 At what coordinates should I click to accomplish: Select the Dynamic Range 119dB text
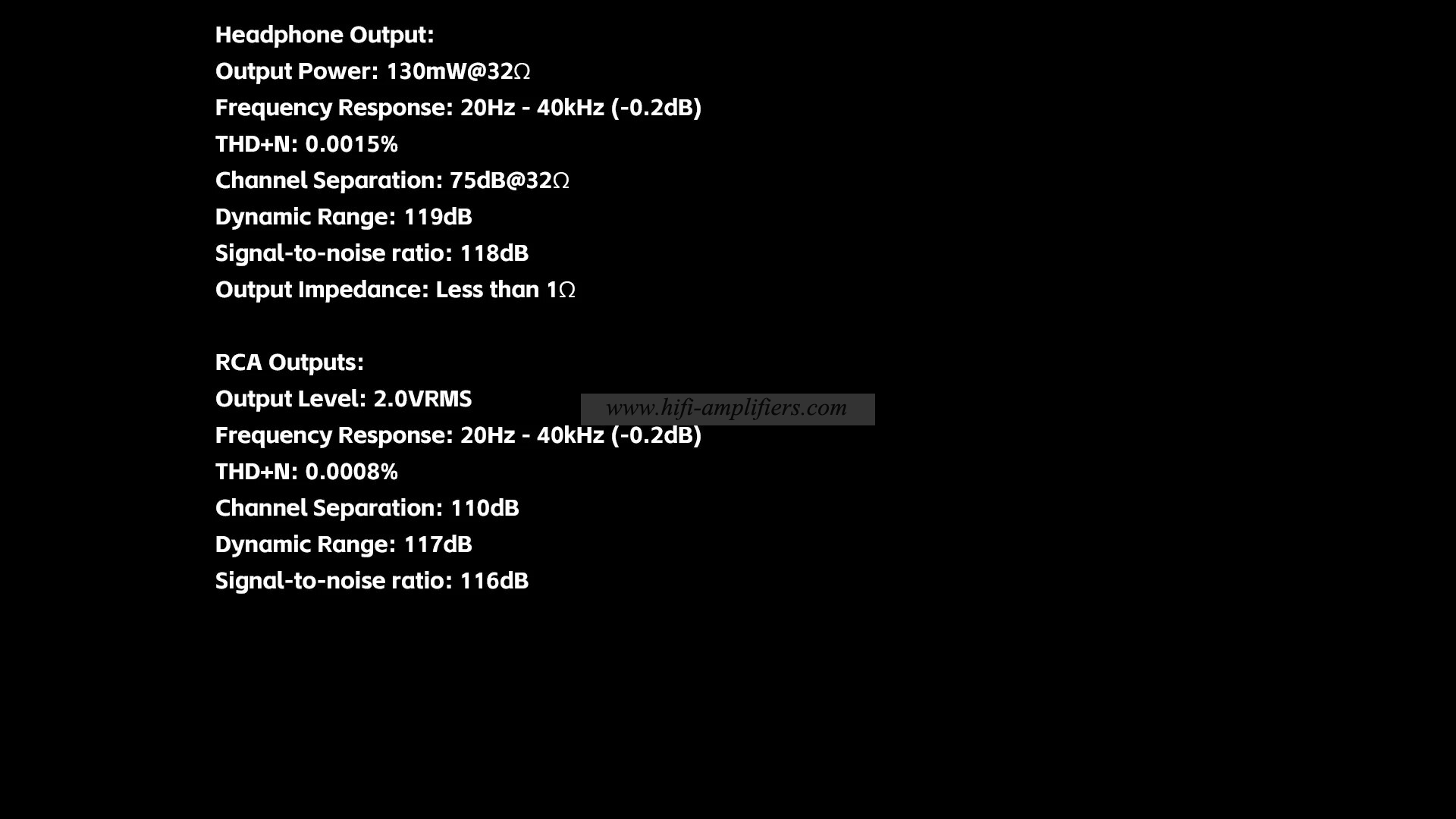coord(343,216)
